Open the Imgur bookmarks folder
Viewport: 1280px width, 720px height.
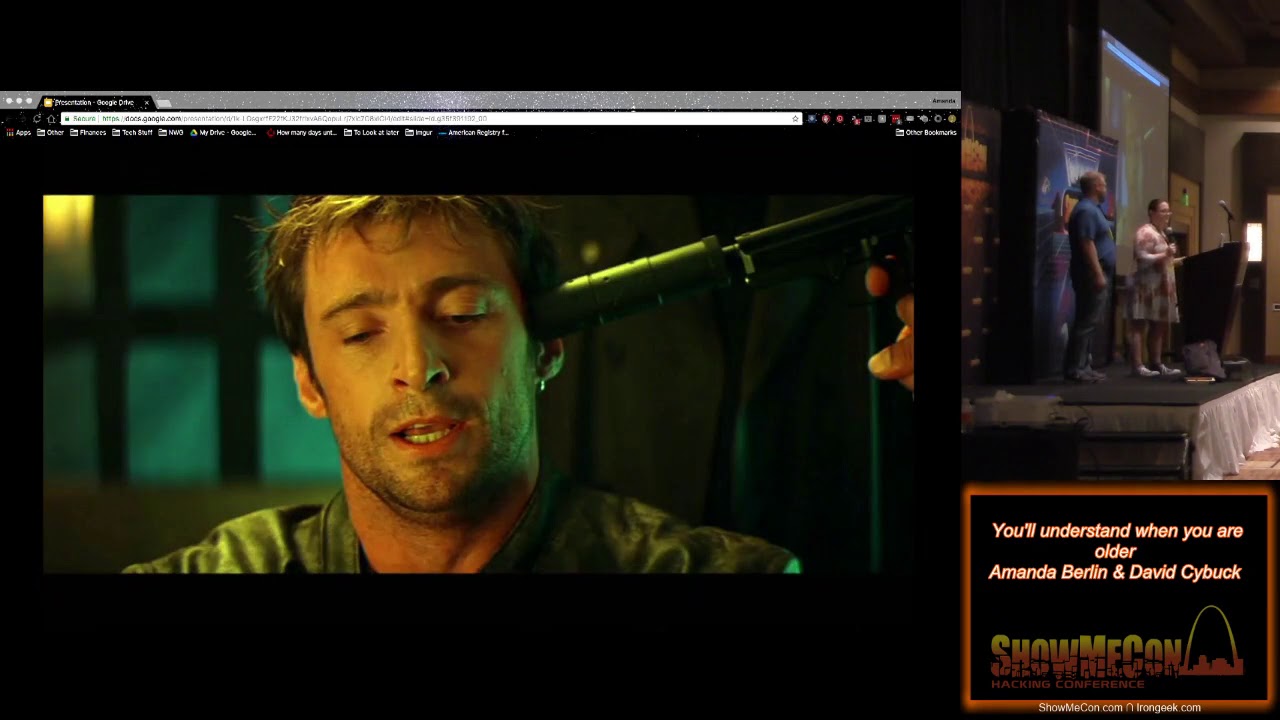click(x=419, y=132)
